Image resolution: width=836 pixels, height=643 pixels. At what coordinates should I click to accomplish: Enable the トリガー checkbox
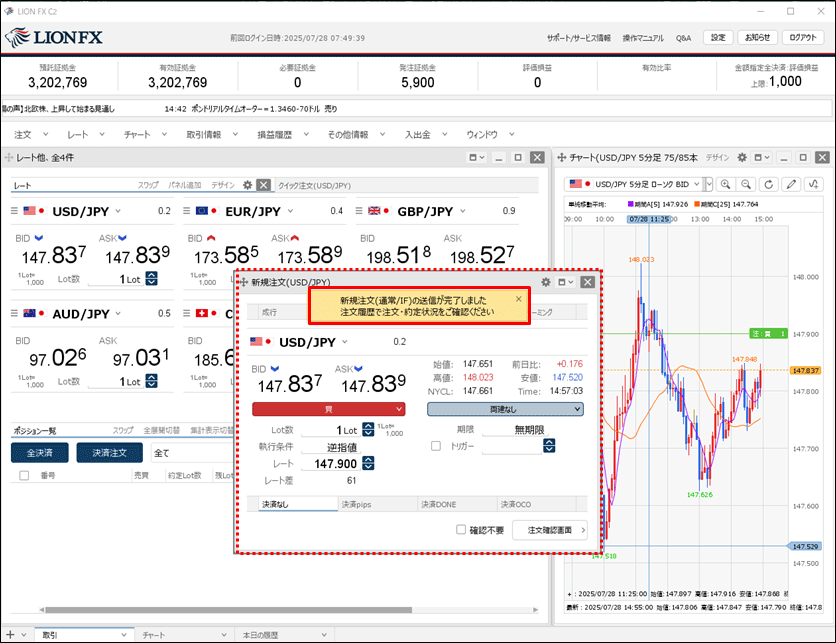436,446
